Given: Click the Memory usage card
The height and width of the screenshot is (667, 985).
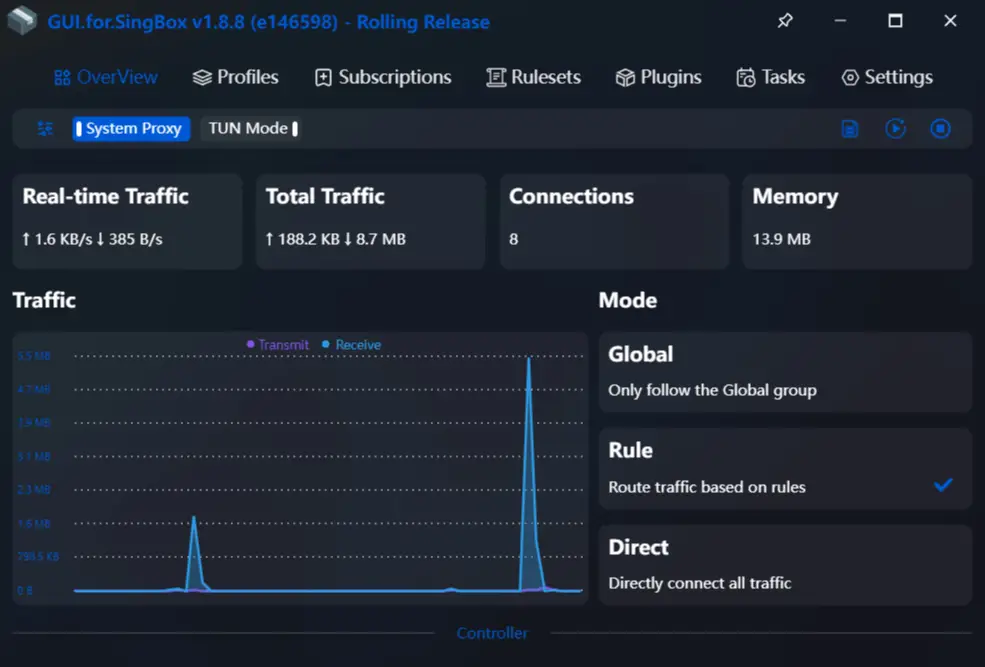Looking at the screenshot, I should [857, 222].
